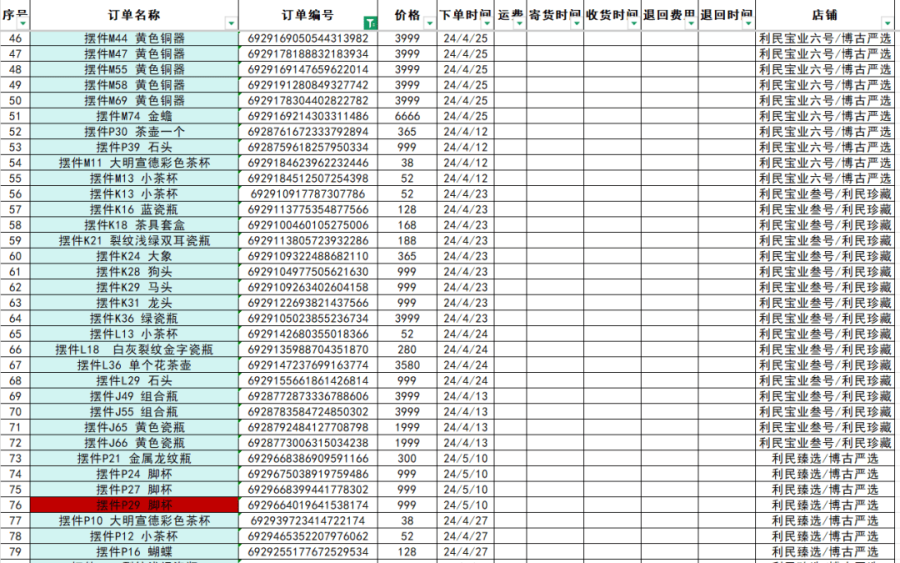Select price cell 3580 for 单个花茶壶
Screen dimensions: 900x563
pyautogui.click(x=407, y=365)
